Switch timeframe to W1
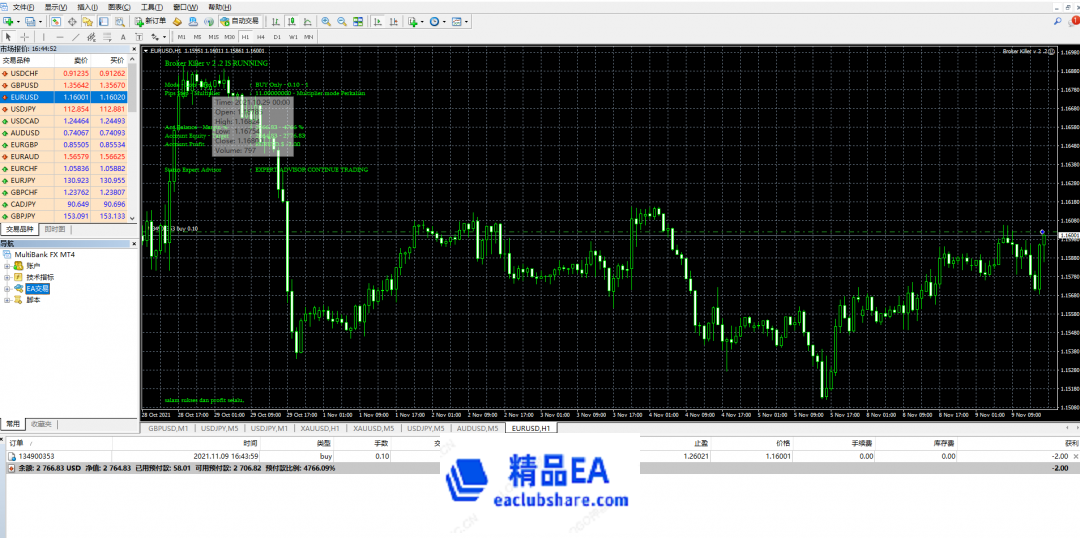Viewport: 1080px width, 538px height. click(x=293, y=37)
